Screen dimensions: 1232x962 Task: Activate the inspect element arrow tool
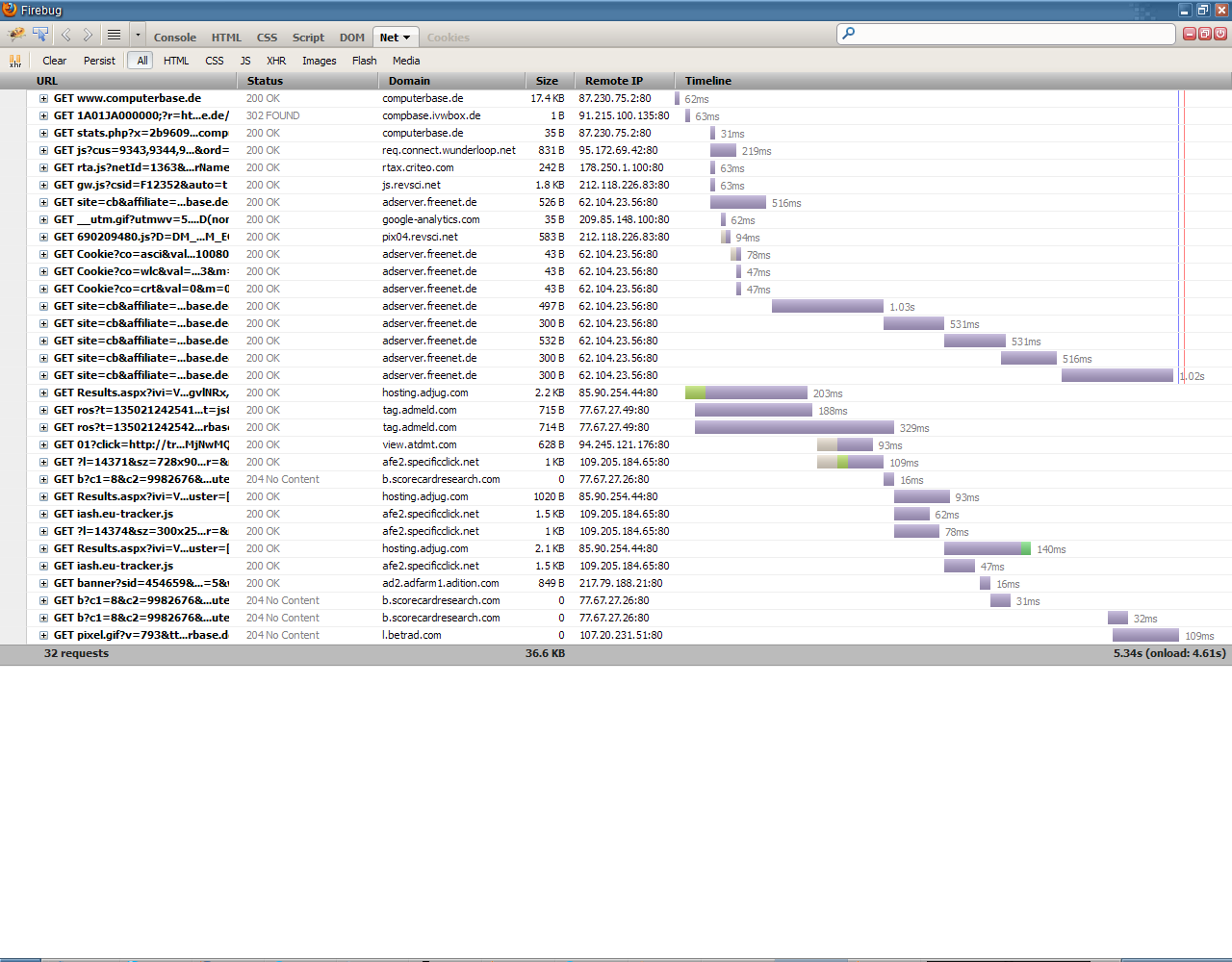coord(40,35)
